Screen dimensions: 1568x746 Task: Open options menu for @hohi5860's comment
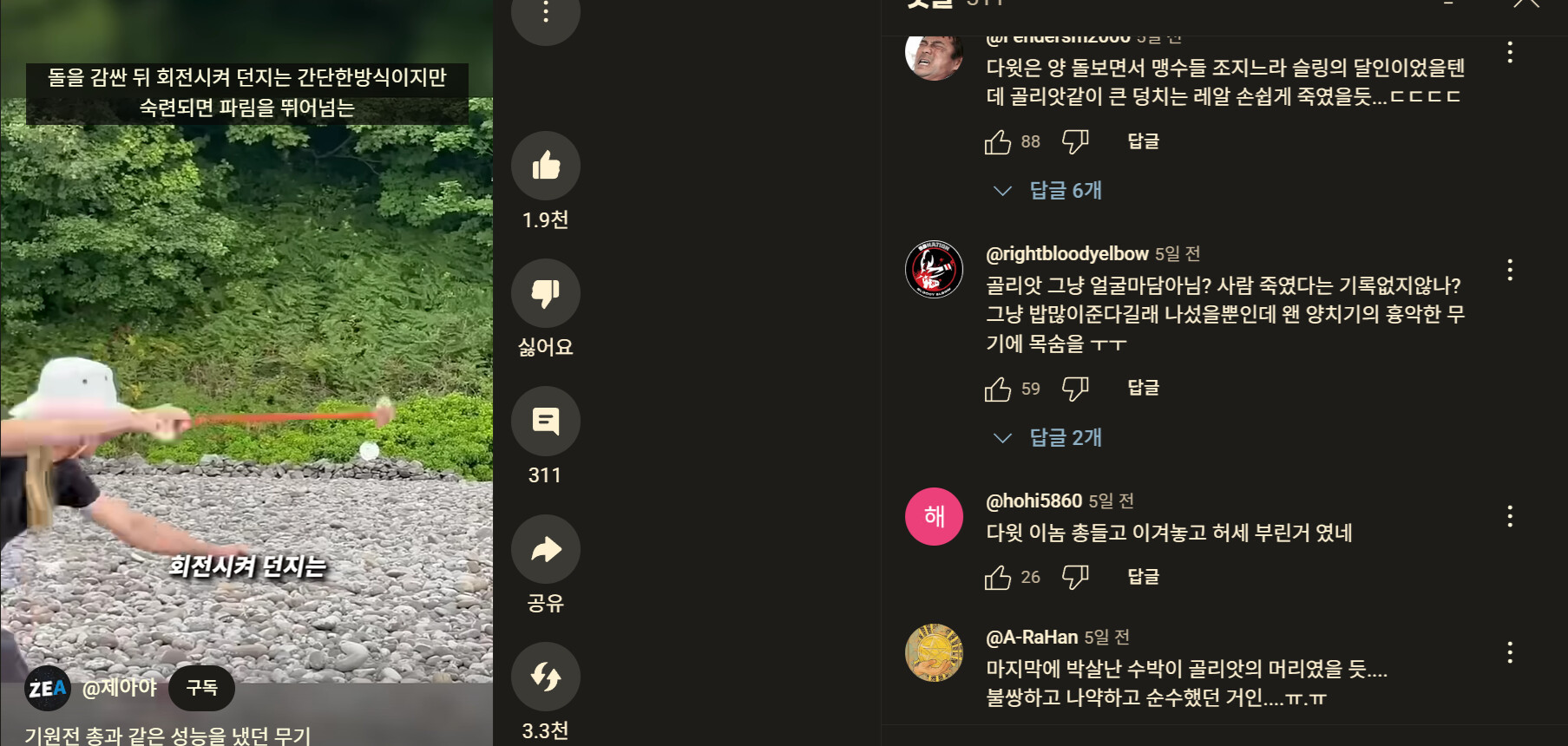1510,516
